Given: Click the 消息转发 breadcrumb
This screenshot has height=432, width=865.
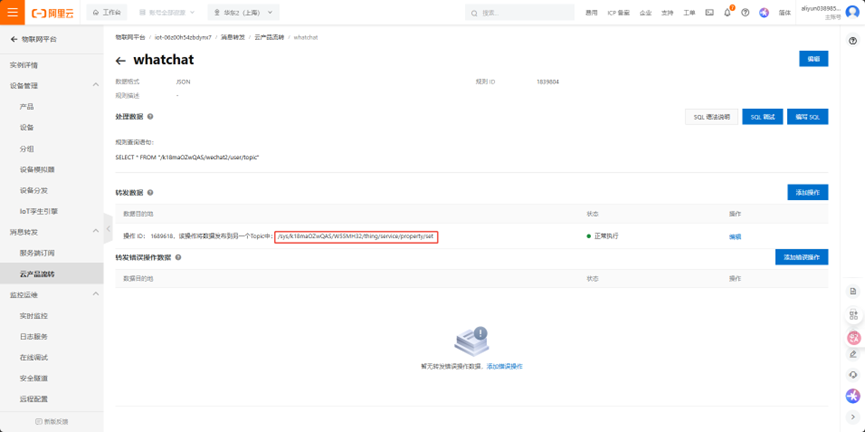Looking at the screenshot, I should (231, 37).
